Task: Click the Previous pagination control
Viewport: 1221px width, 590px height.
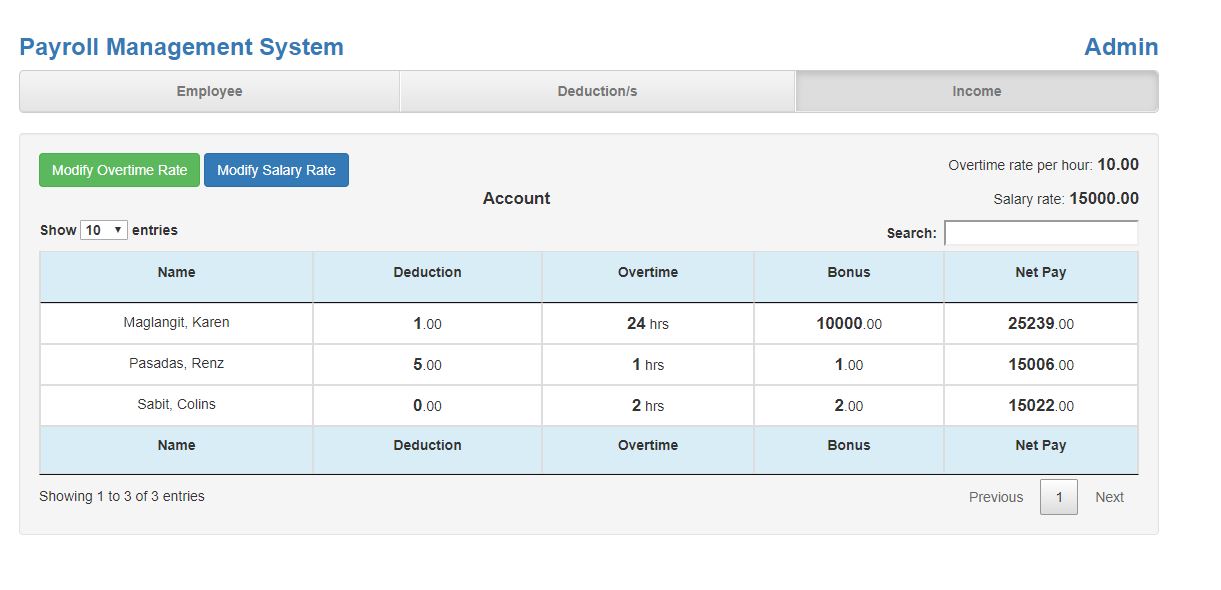Action: [995, 496]
